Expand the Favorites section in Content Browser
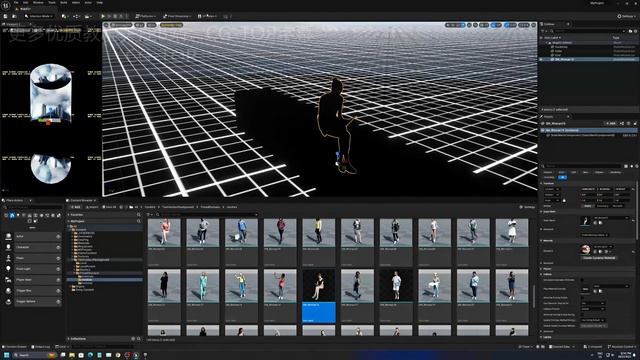 (69, 215)
